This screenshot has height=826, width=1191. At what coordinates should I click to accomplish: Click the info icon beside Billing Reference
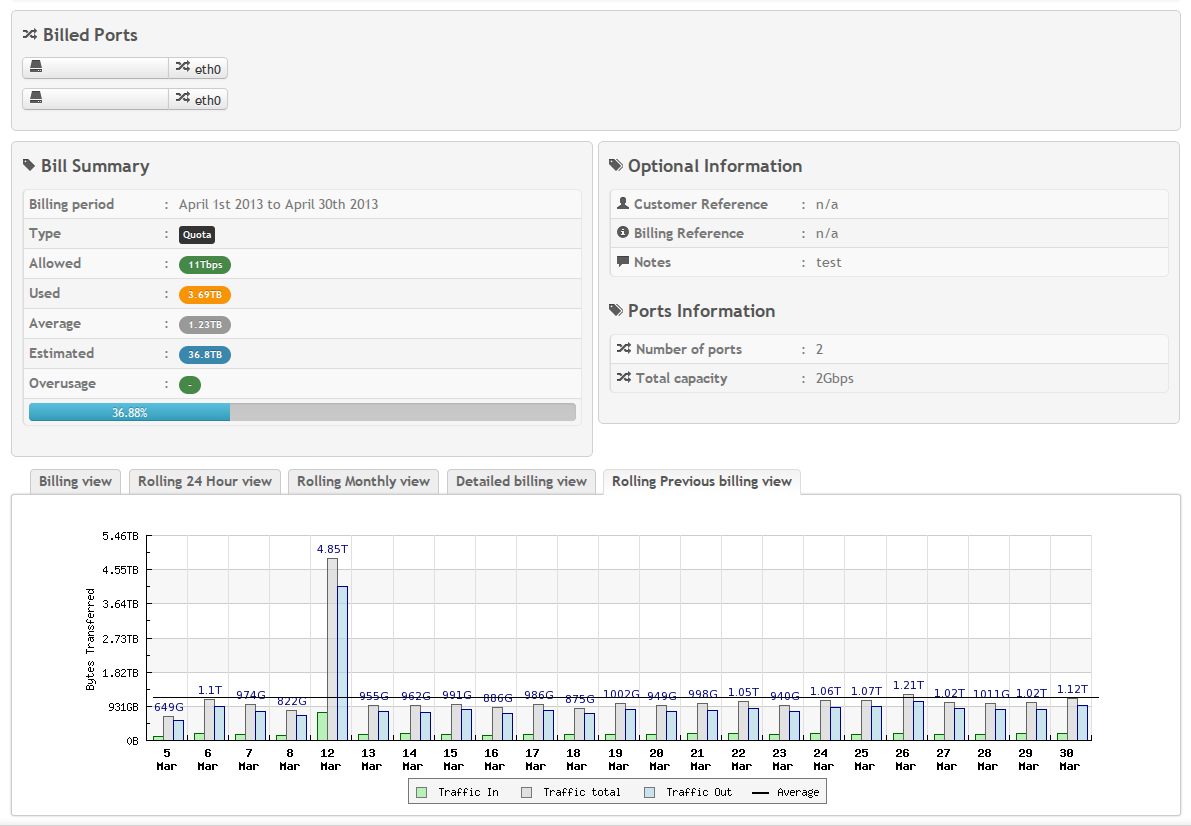click(623, 233)
